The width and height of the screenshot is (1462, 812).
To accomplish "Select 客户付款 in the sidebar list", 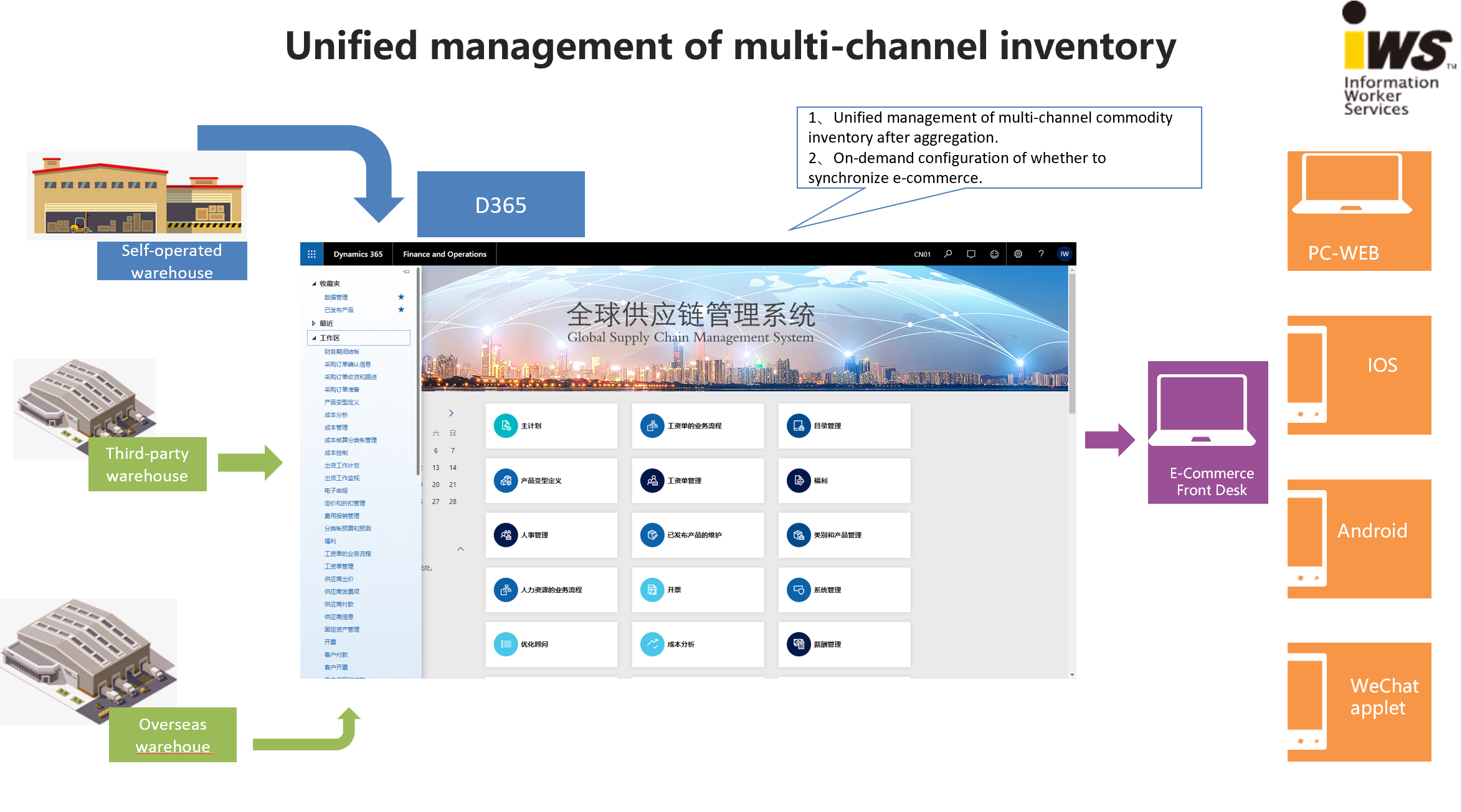I will click(336, 654).
